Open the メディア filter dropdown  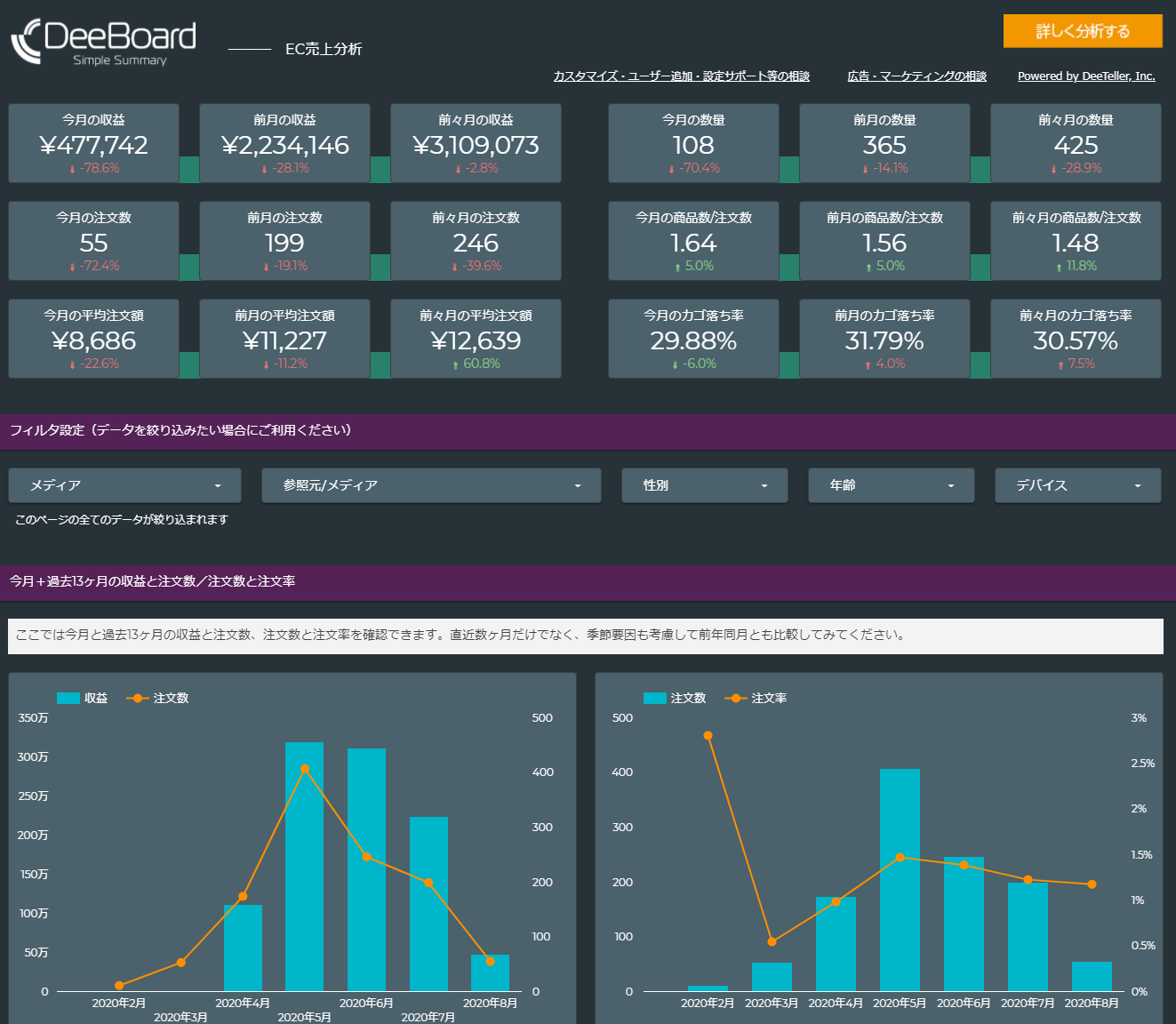(124, 485)
